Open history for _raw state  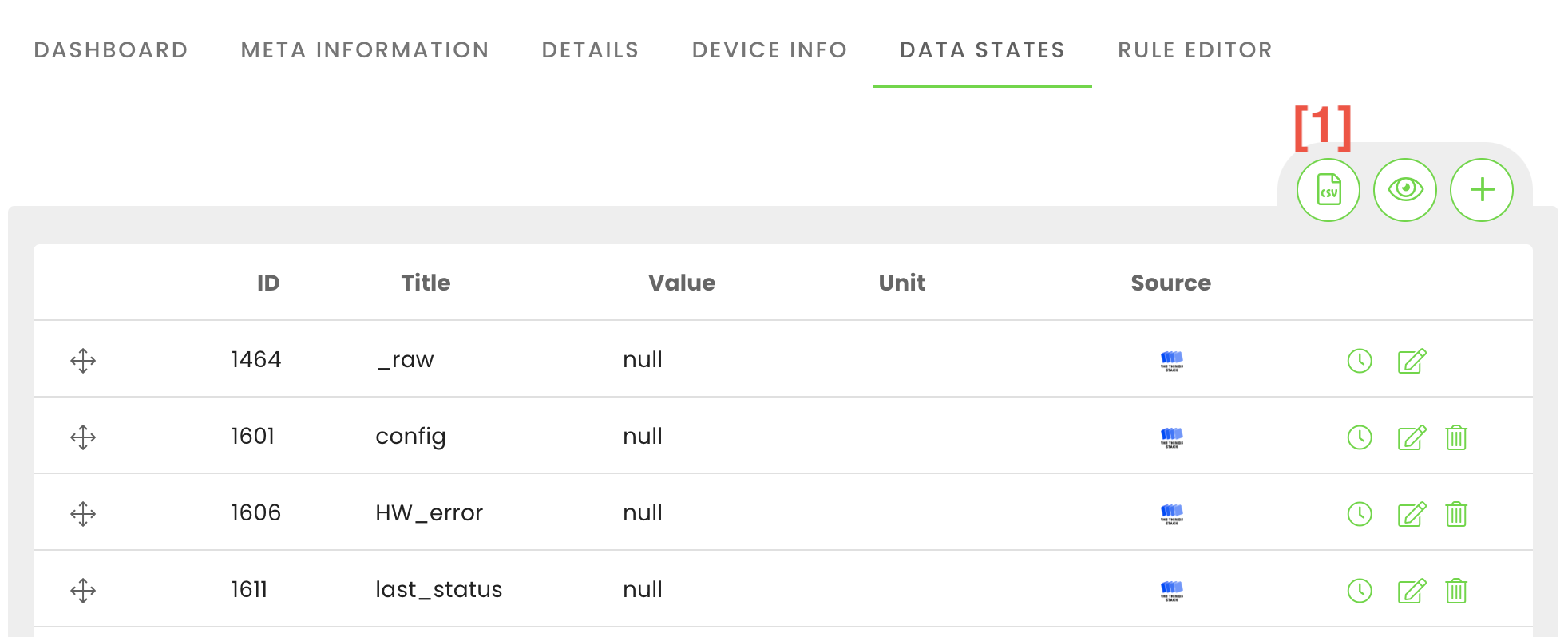tap(1359, 361)
